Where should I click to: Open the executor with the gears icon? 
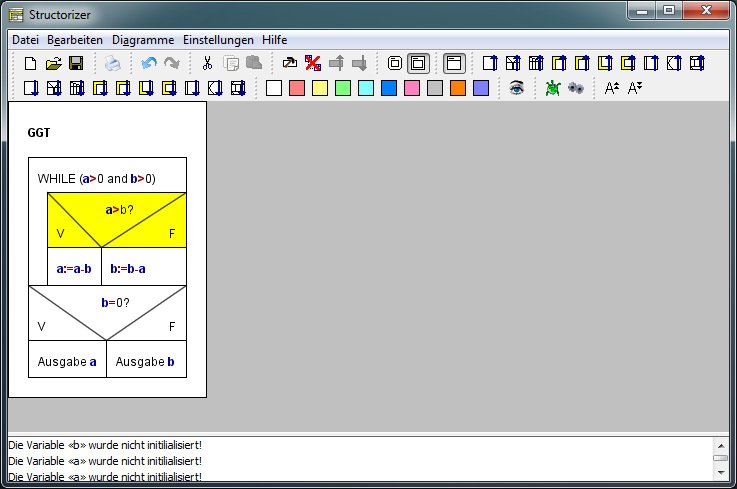pos(576,88)
